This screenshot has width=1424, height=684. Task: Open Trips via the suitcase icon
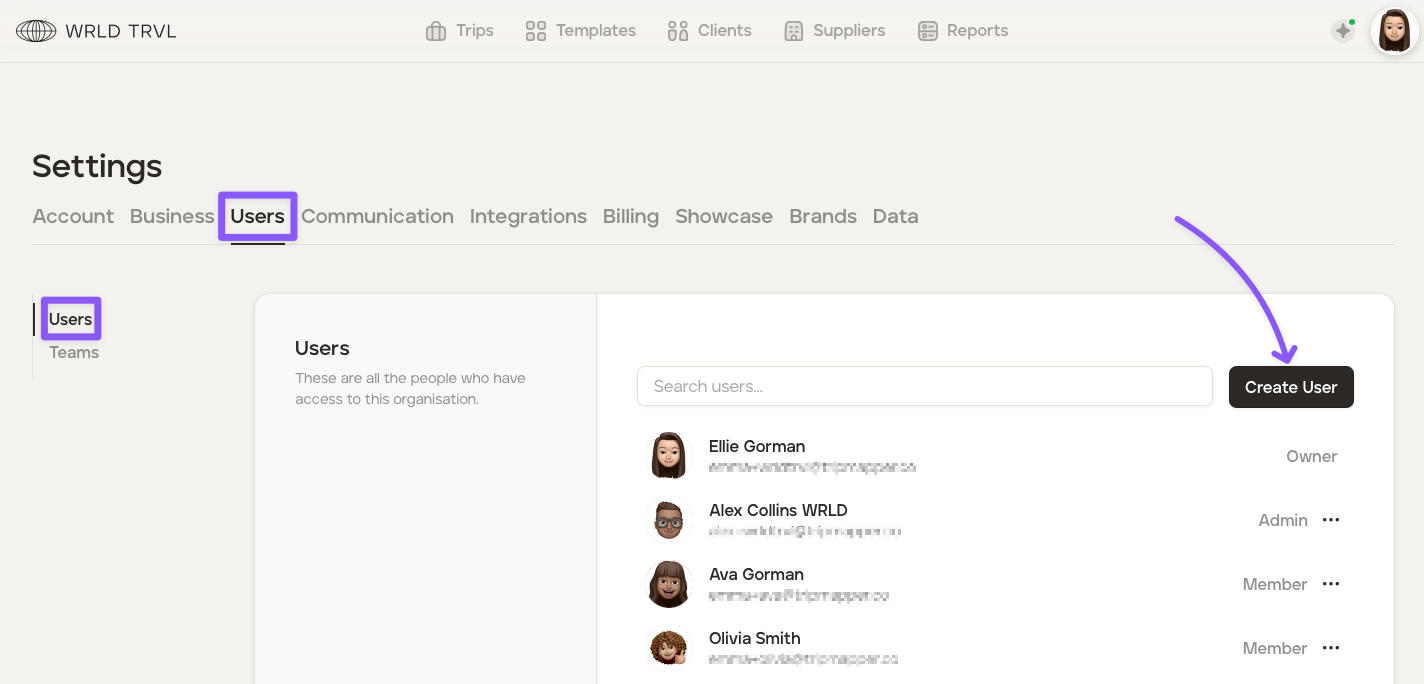(436, 31)
